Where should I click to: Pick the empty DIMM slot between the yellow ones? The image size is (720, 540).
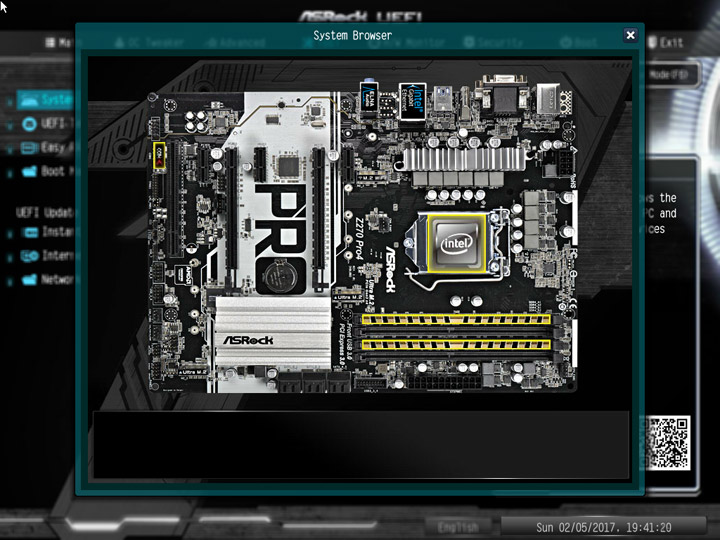456,332
